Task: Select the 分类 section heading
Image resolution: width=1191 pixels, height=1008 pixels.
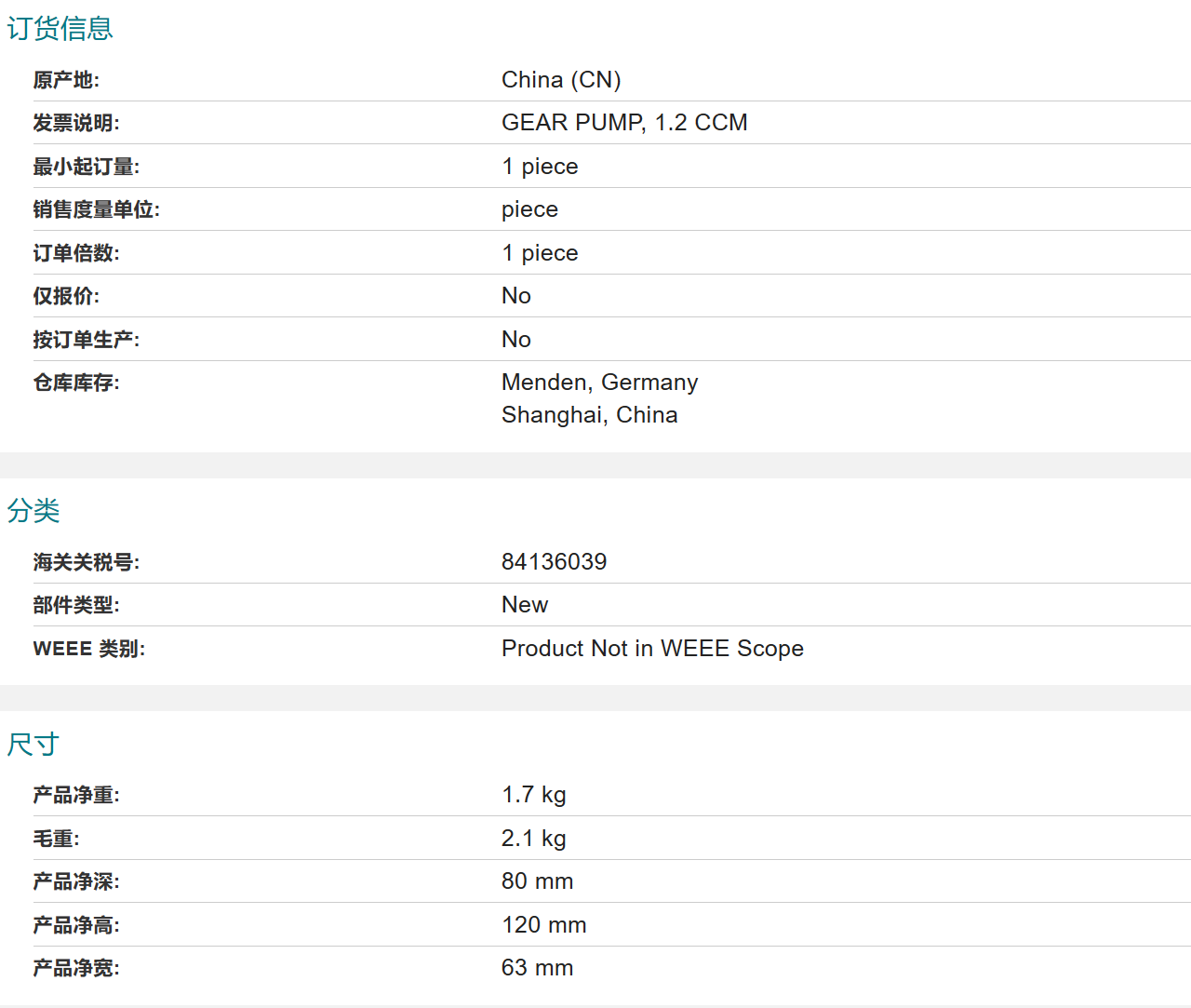Action: 33,511
